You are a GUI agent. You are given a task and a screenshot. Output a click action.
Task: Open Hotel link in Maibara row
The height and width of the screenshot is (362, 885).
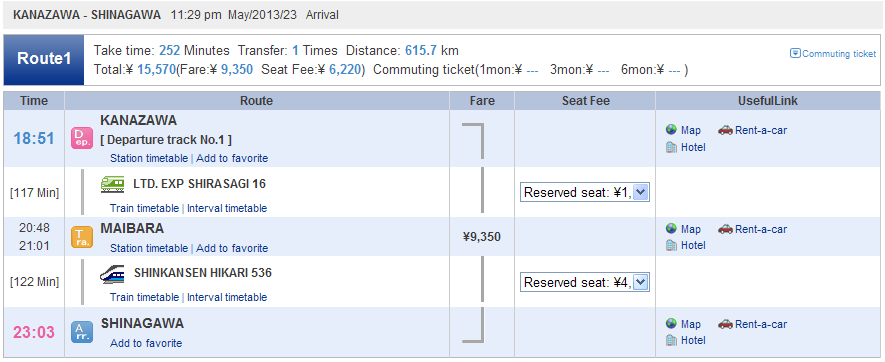(x=693, y=245)
